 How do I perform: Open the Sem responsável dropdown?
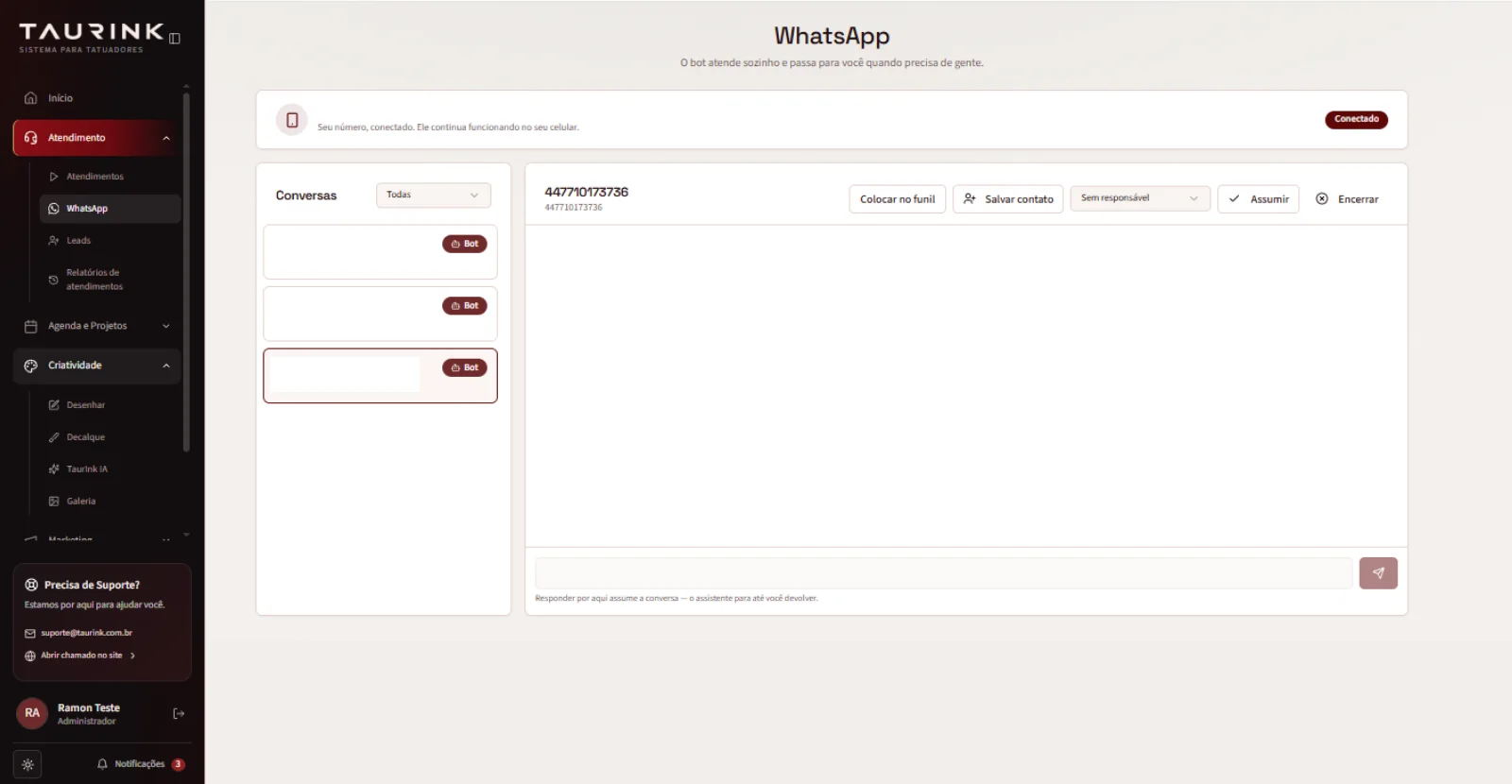coord(1141,198)
